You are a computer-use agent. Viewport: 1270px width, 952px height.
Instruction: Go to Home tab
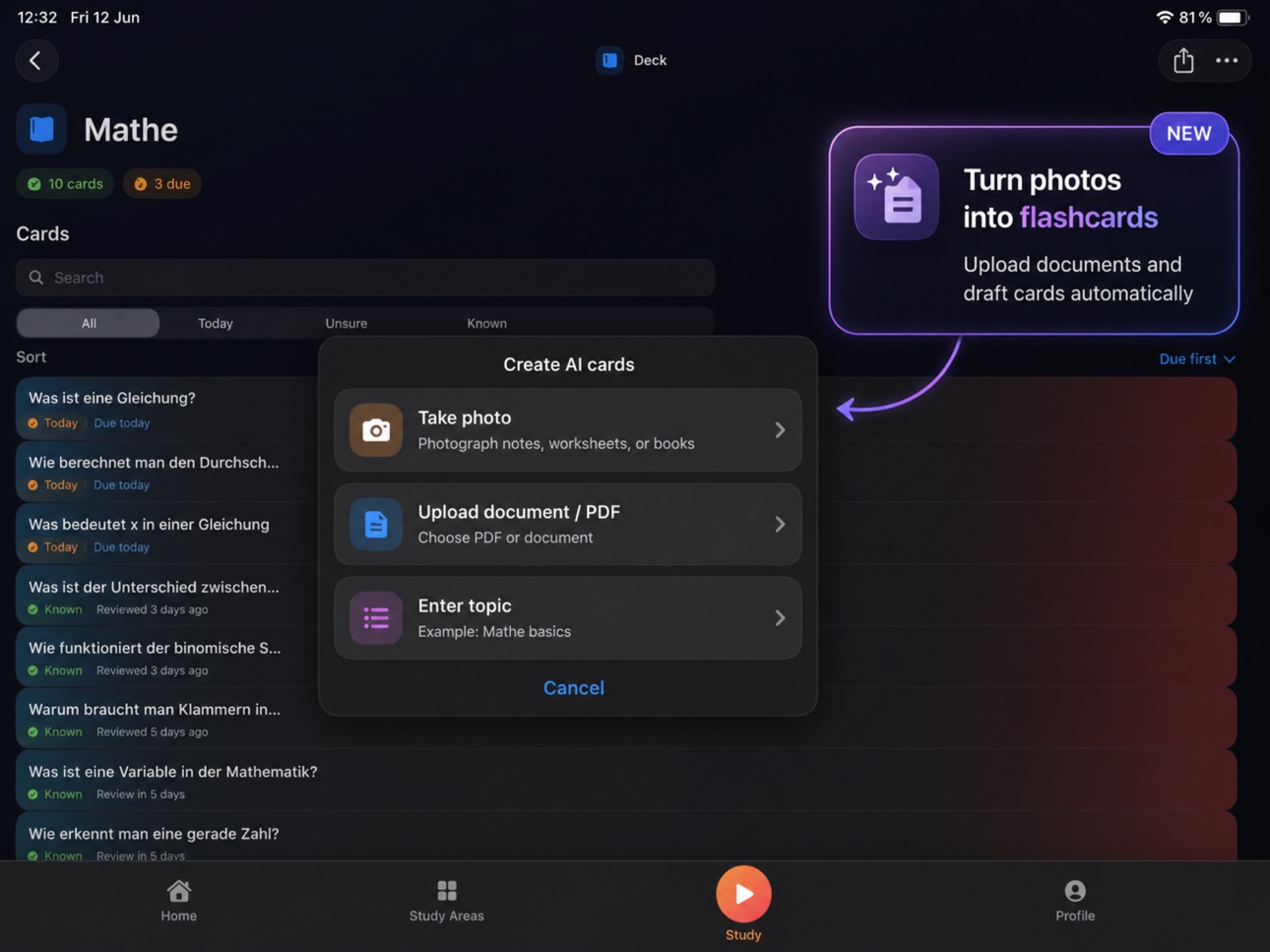[x=179, y=901]
